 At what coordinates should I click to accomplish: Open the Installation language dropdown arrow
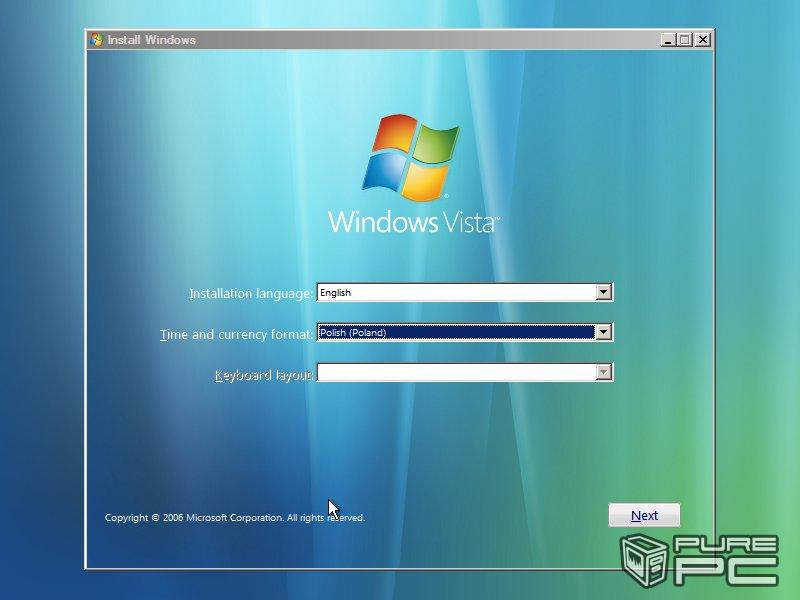click(x=604, y=292)
